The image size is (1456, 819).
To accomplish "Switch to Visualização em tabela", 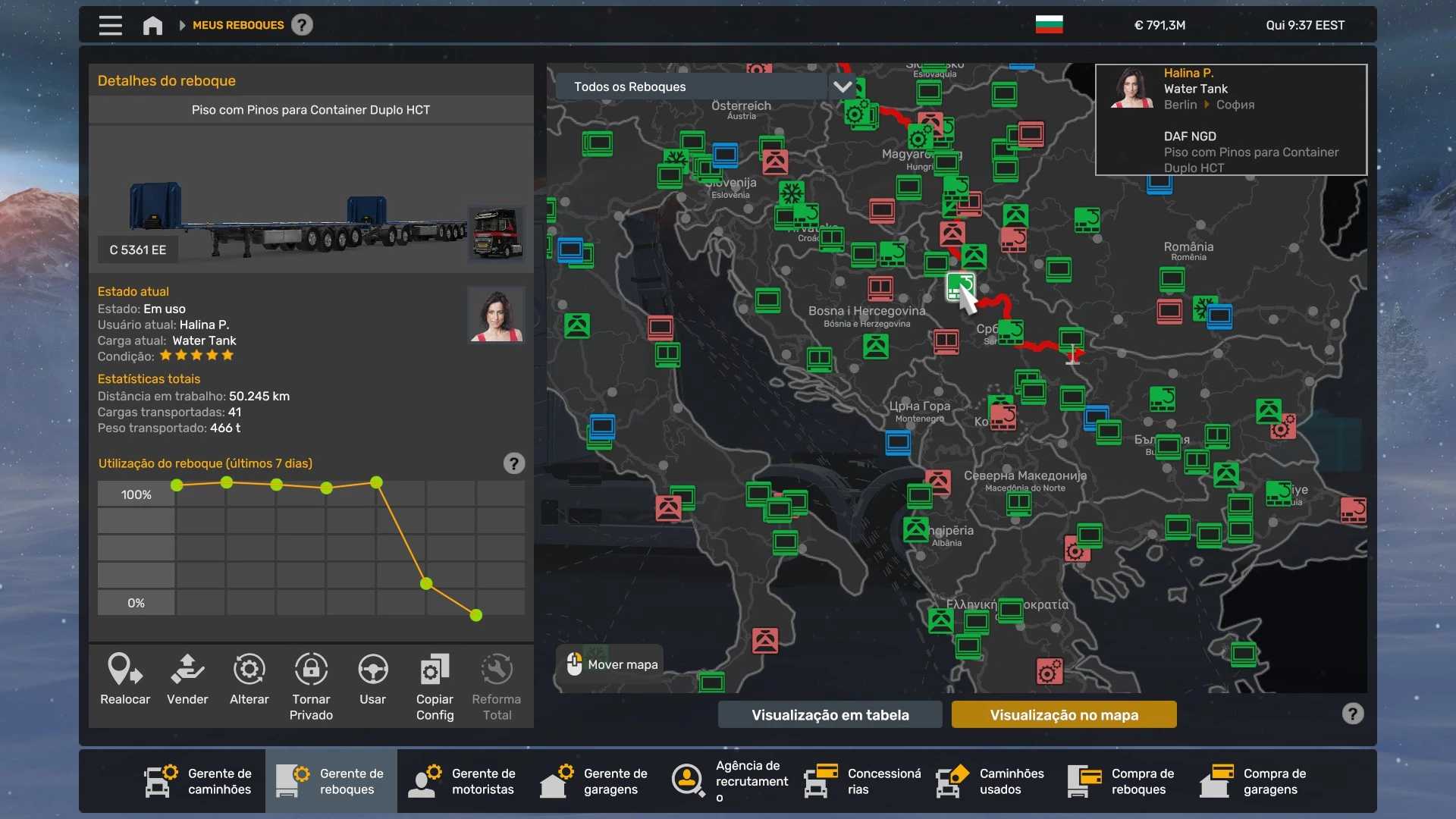I will pyautogui.click(x=830, y=714).
